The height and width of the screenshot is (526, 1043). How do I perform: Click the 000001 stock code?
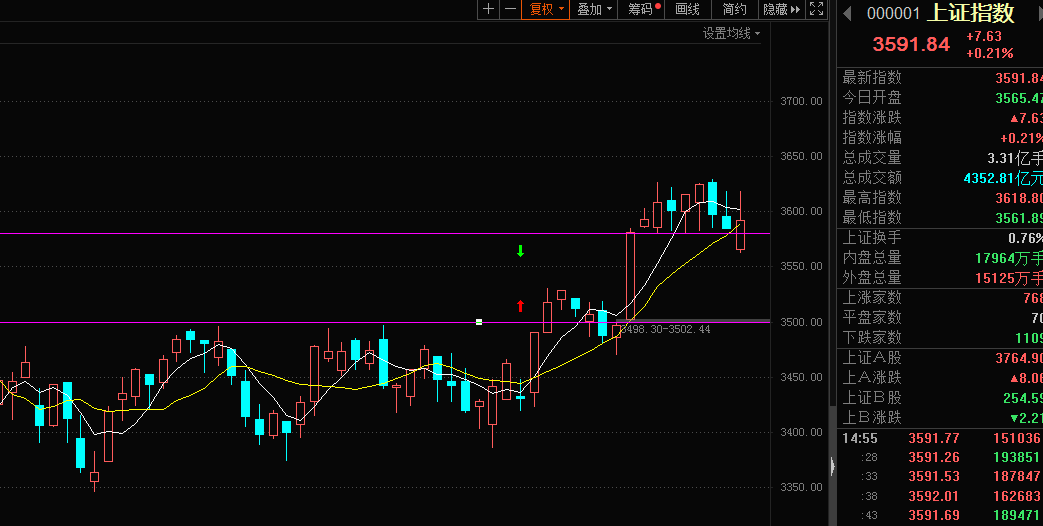pyautogui.click(x=893, y=13)
